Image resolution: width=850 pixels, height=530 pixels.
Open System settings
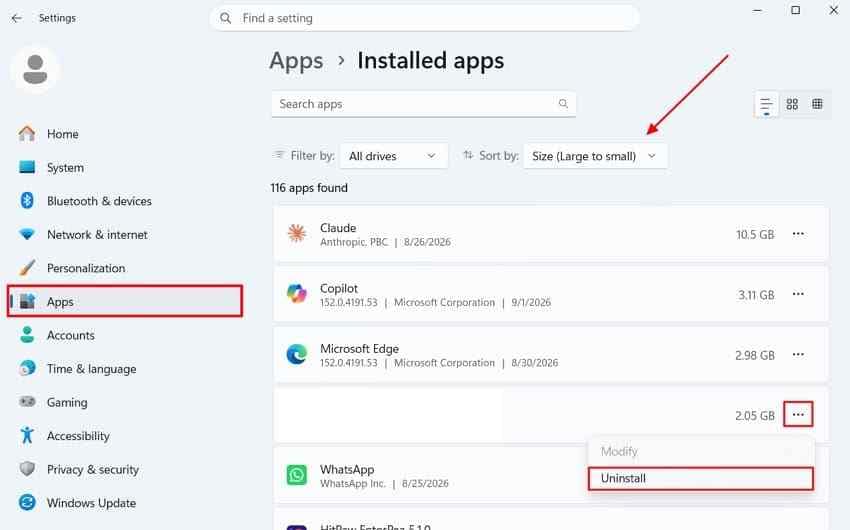[125, 167]
